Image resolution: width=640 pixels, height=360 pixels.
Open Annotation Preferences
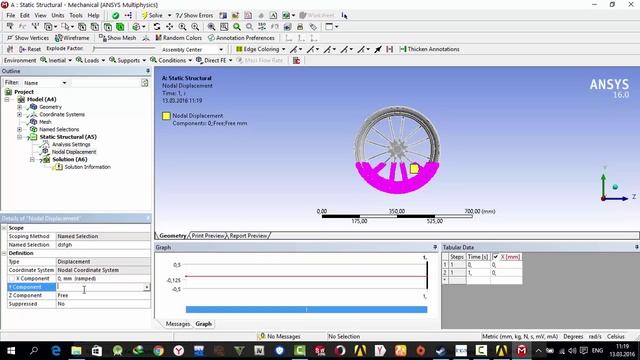click(241, 38)
